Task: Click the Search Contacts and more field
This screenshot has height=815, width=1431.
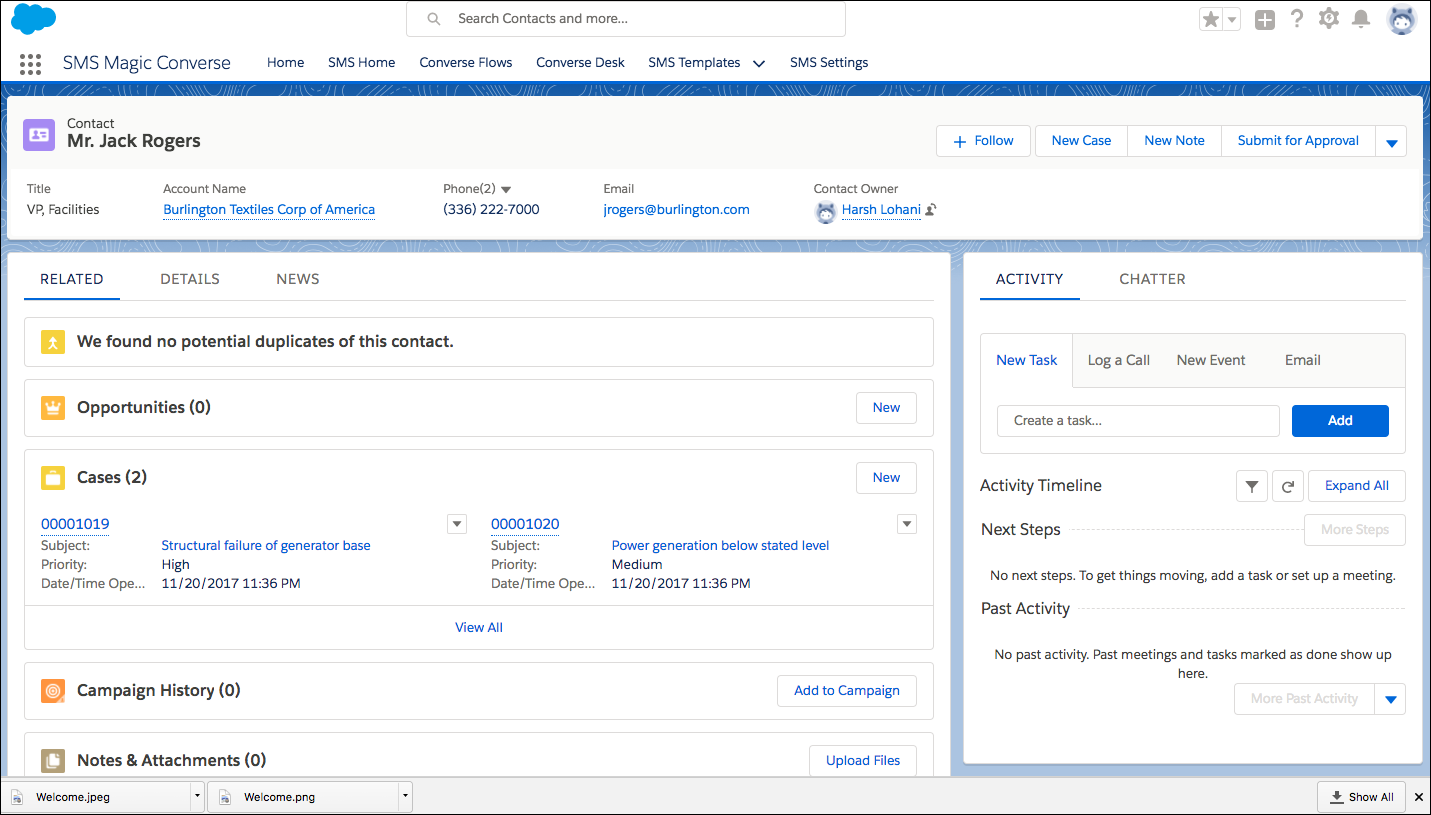Action: pos(626,19)
